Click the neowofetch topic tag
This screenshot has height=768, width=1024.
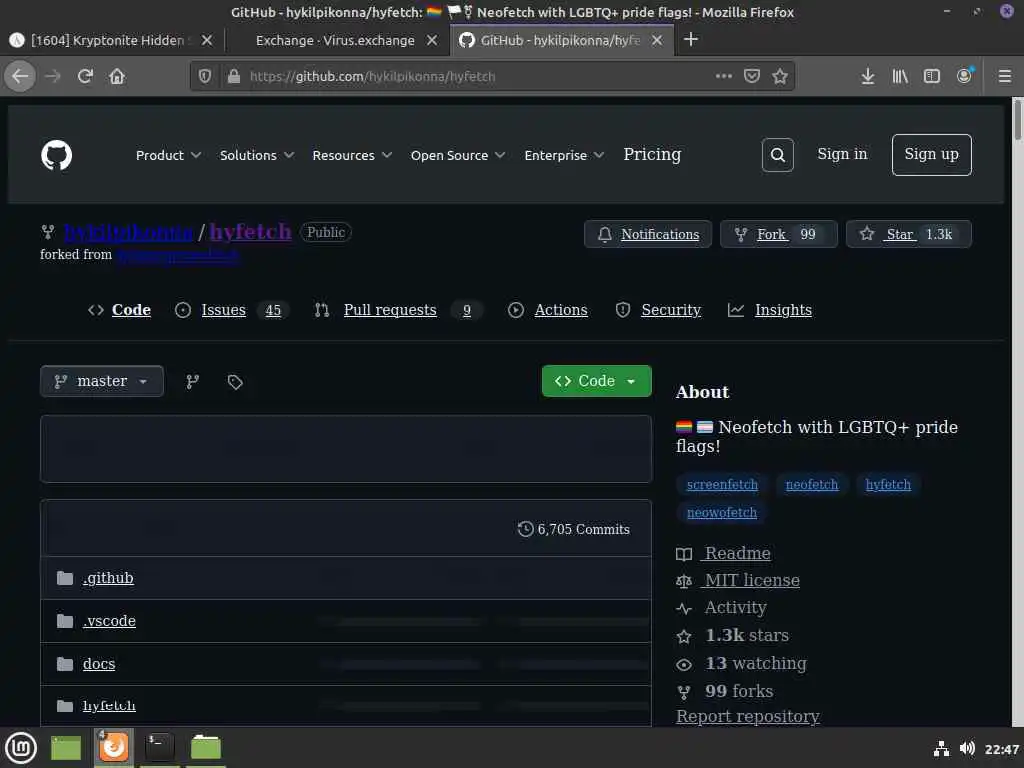tap(722, 513)
